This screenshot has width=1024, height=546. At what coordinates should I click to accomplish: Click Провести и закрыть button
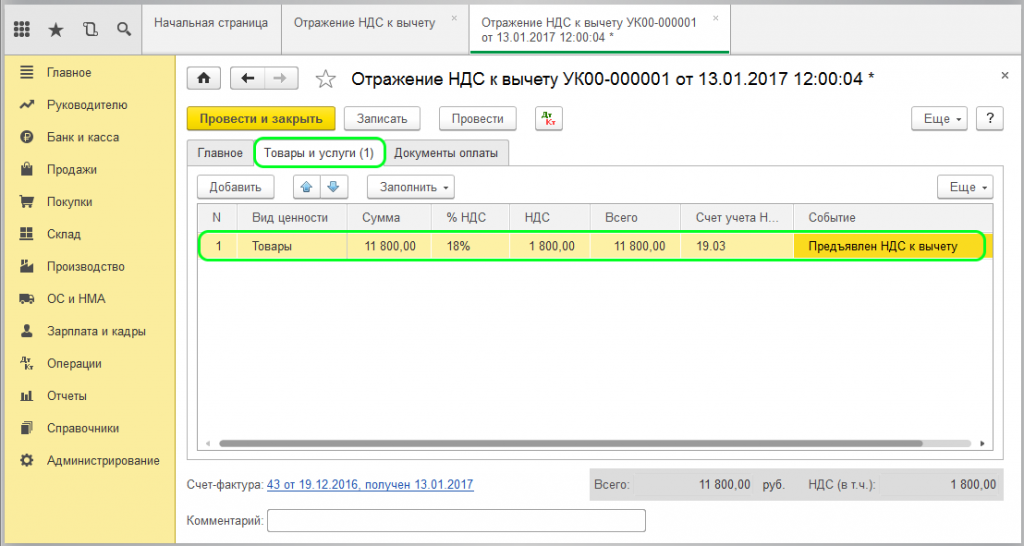coord(261,119)
